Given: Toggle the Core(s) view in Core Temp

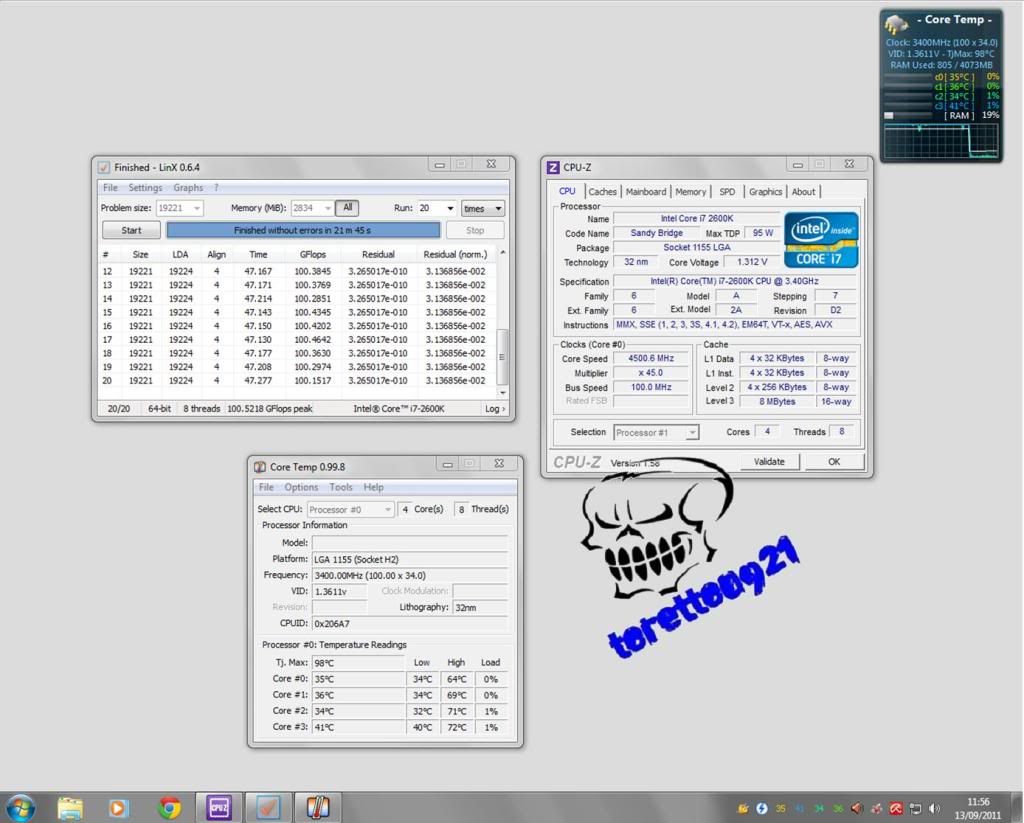Looking at the screenshot, I should pos(423,509).
